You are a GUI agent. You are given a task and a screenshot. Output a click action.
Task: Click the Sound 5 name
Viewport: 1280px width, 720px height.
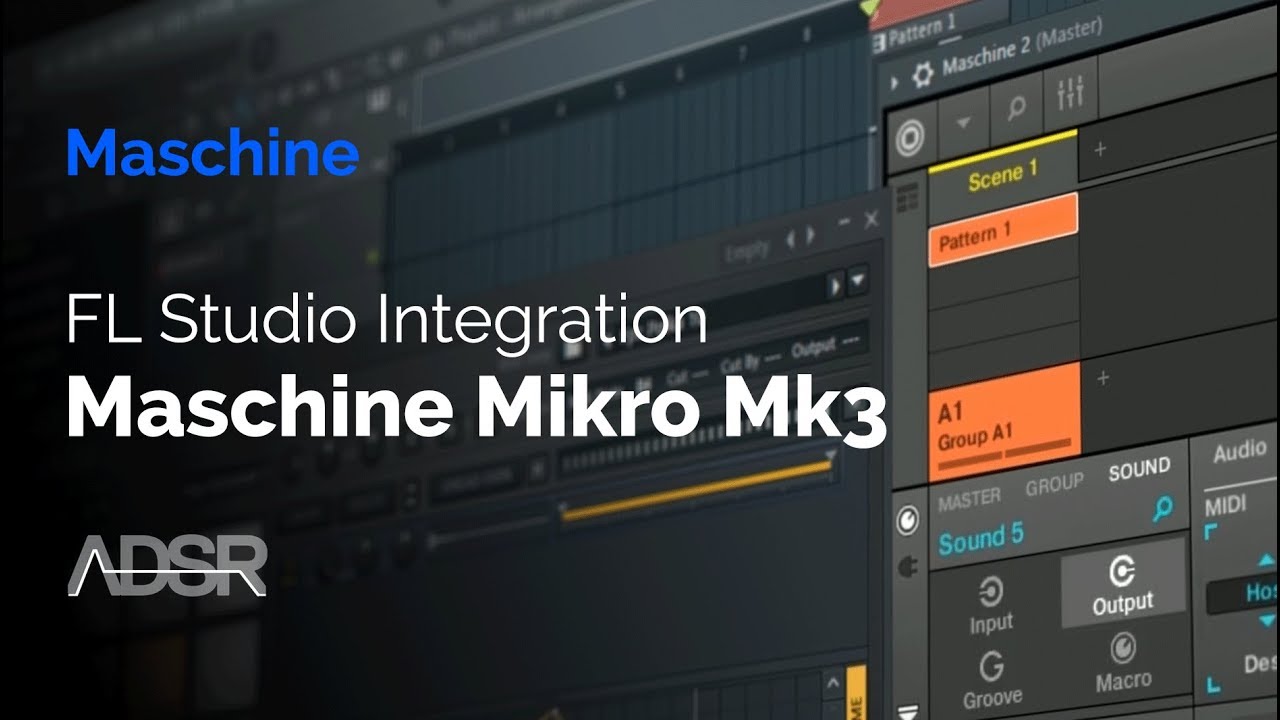981,538
